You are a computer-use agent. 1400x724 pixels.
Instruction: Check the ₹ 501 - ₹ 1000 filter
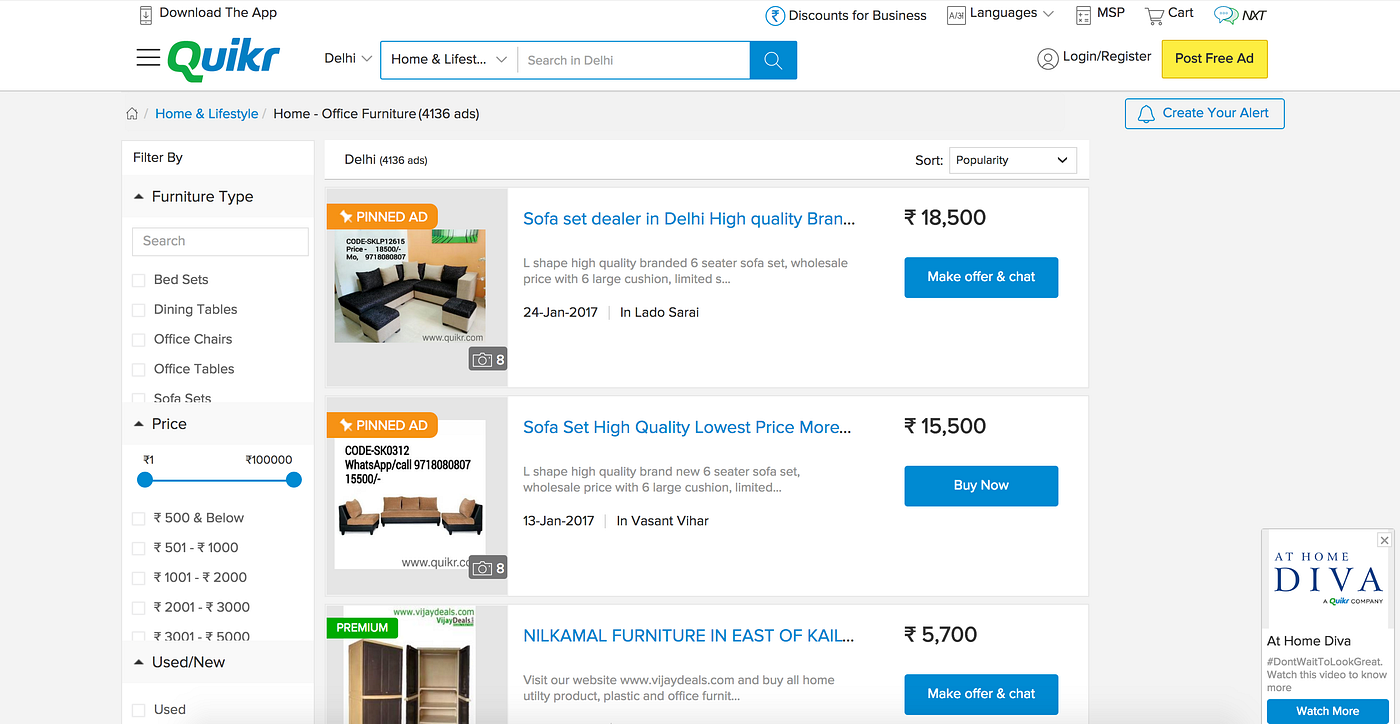(139, 548)
